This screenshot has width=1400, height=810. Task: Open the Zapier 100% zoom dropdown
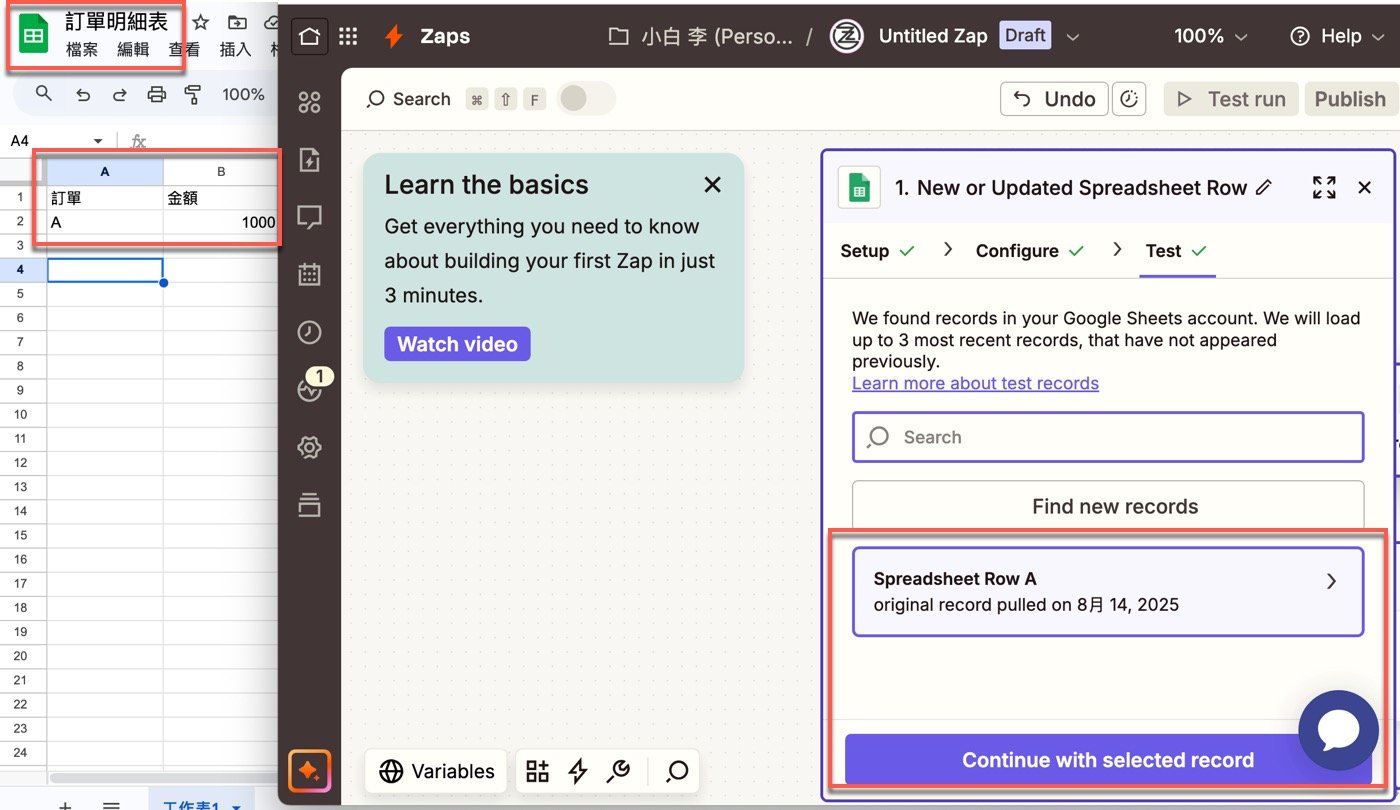(x=1210, y=36)
